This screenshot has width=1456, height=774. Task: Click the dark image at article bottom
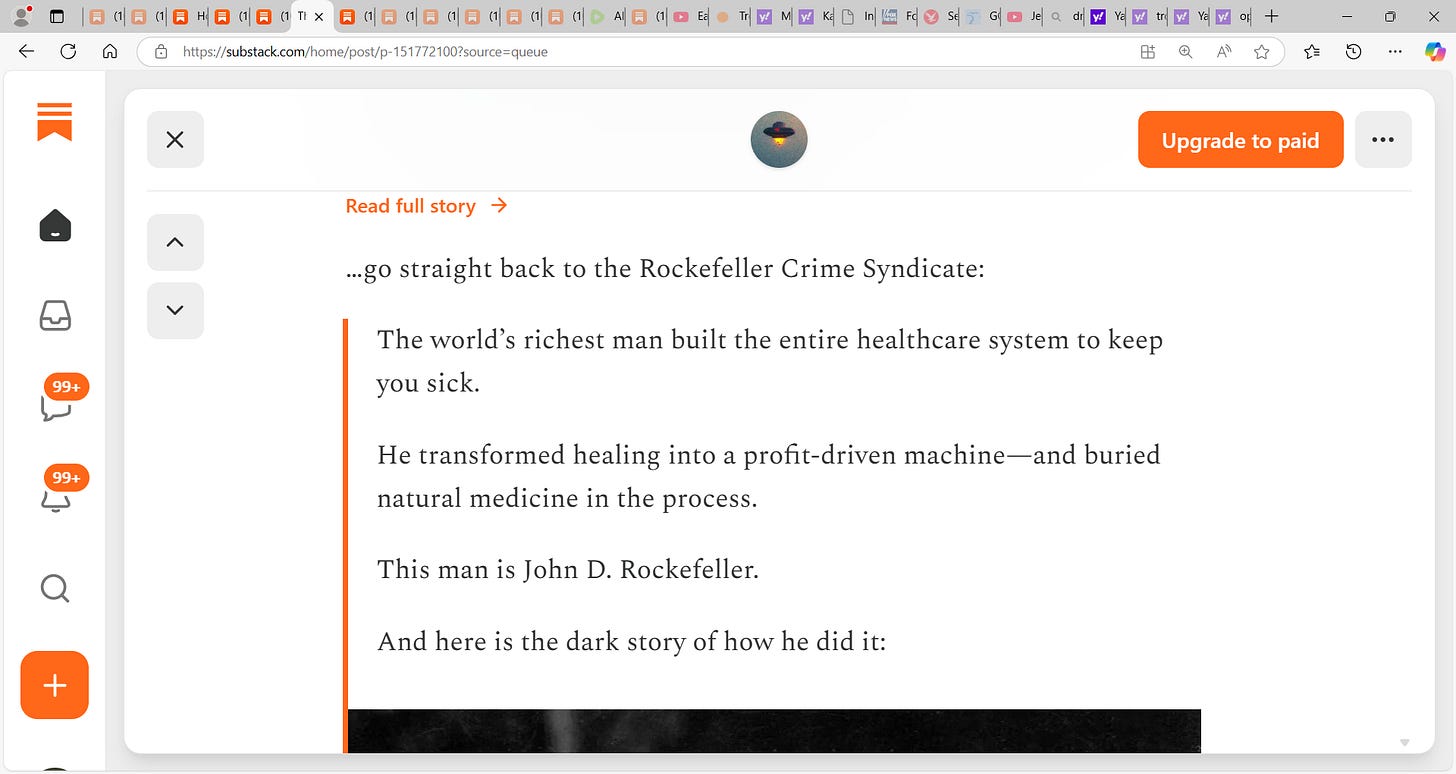click(x=774, y=730)
